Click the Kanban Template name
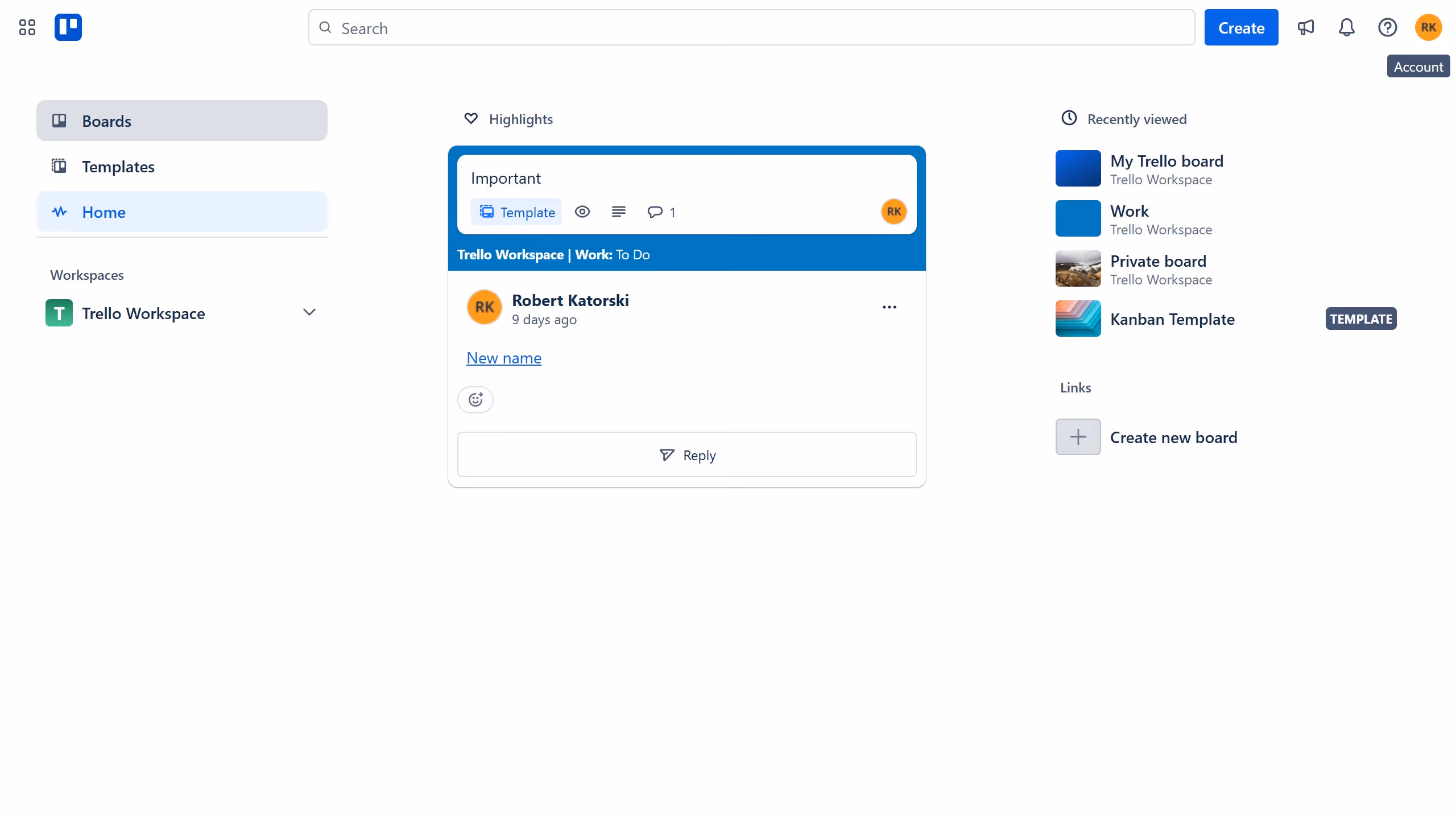1456x819 pixels. 1172,319
